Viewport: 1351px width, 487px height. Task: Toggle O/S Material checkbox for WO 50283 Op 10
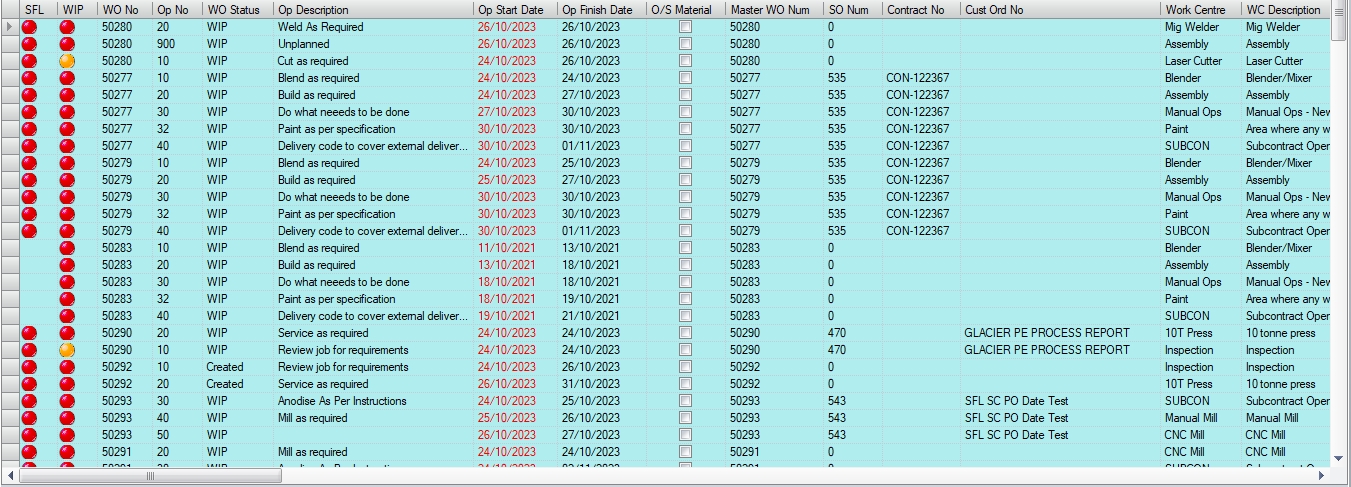coord(685,248)
